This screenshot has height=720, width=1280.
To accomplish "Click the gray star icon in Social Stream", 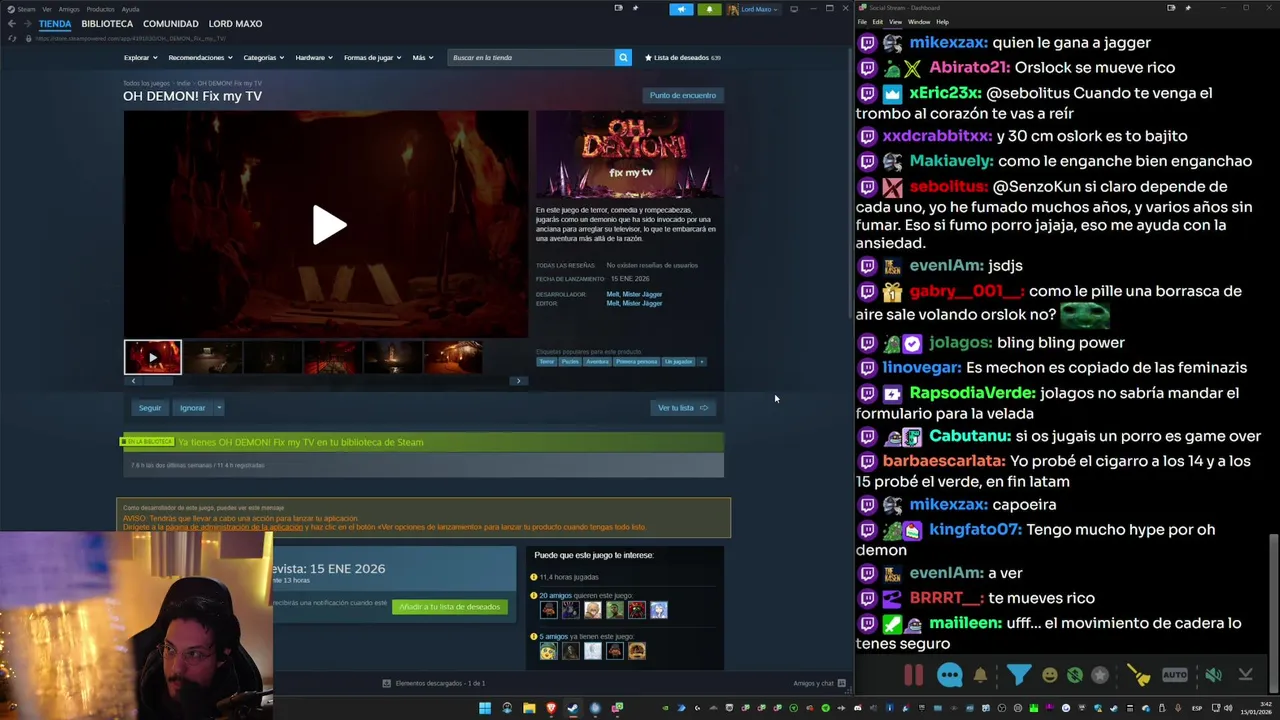I will click(1100, 675).
